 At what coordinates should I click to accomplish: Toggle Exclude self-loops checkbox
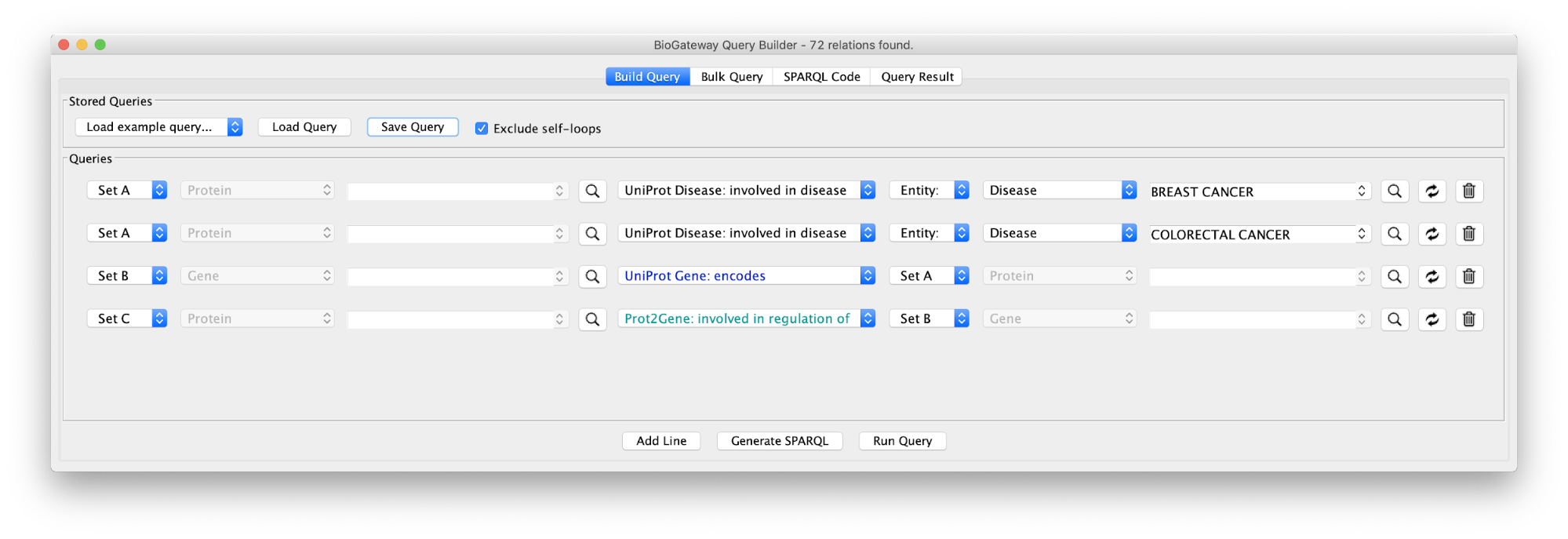482,128
